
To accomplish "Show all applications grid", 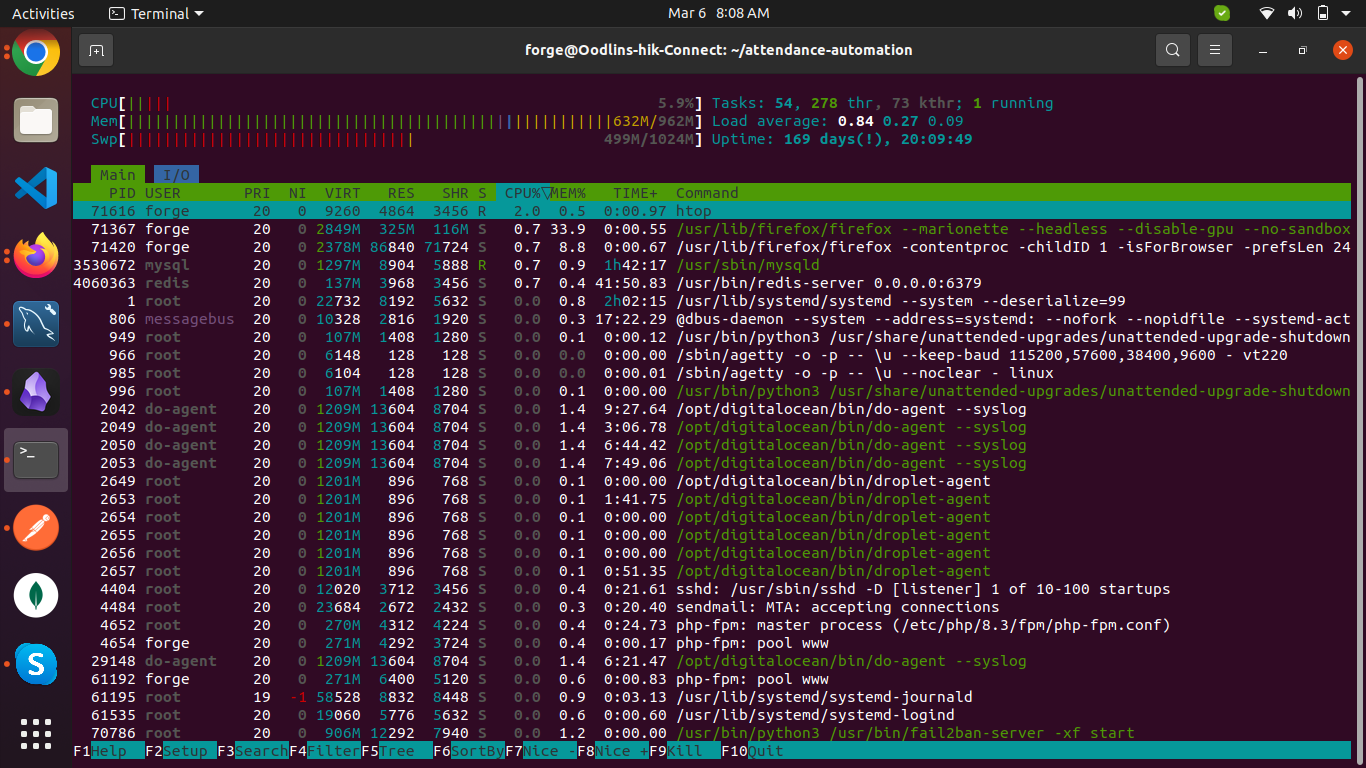I will point(36,732).
